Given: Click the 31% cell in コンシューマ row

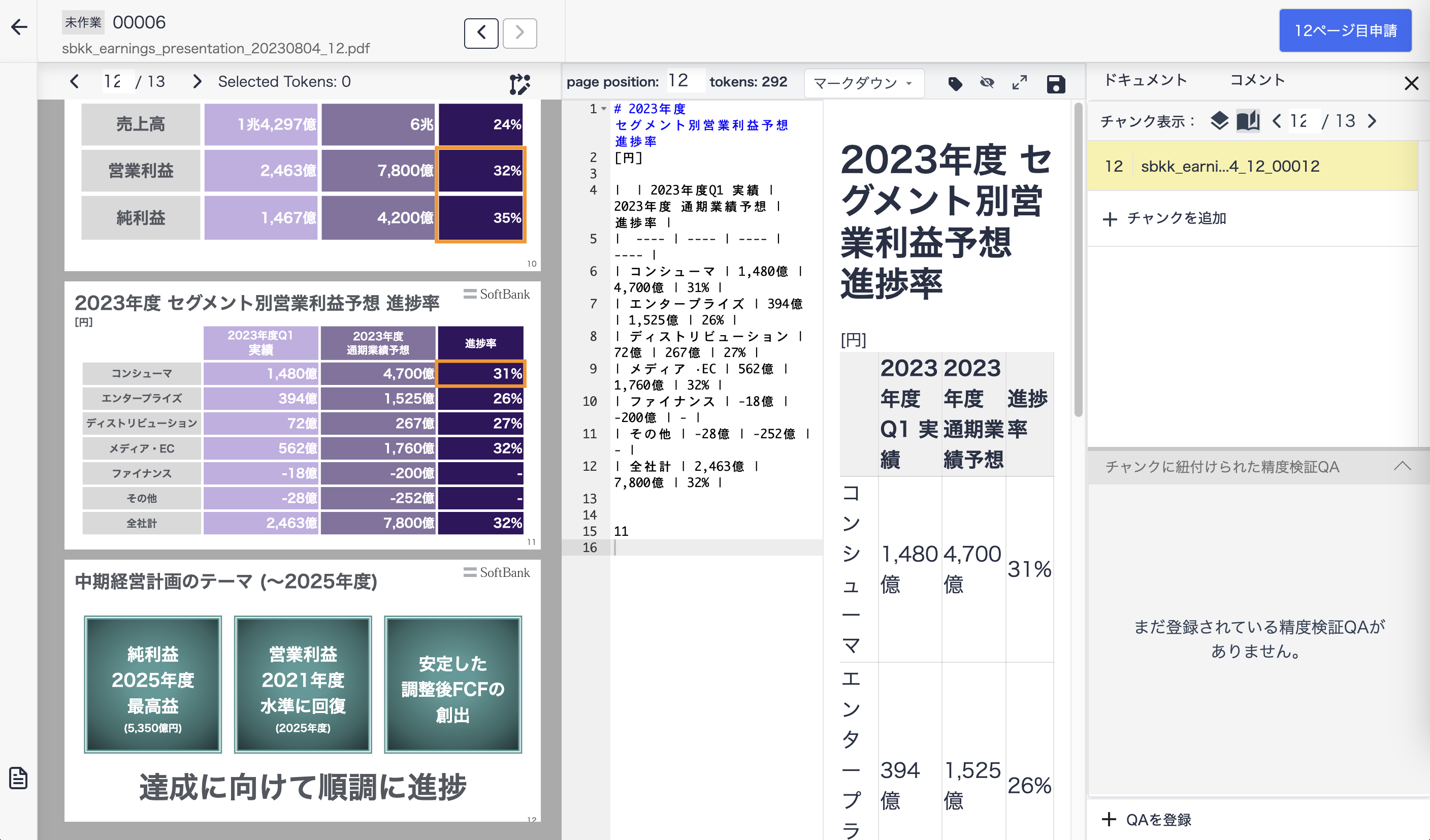Looking at the screenshot, I should [480, 373].
